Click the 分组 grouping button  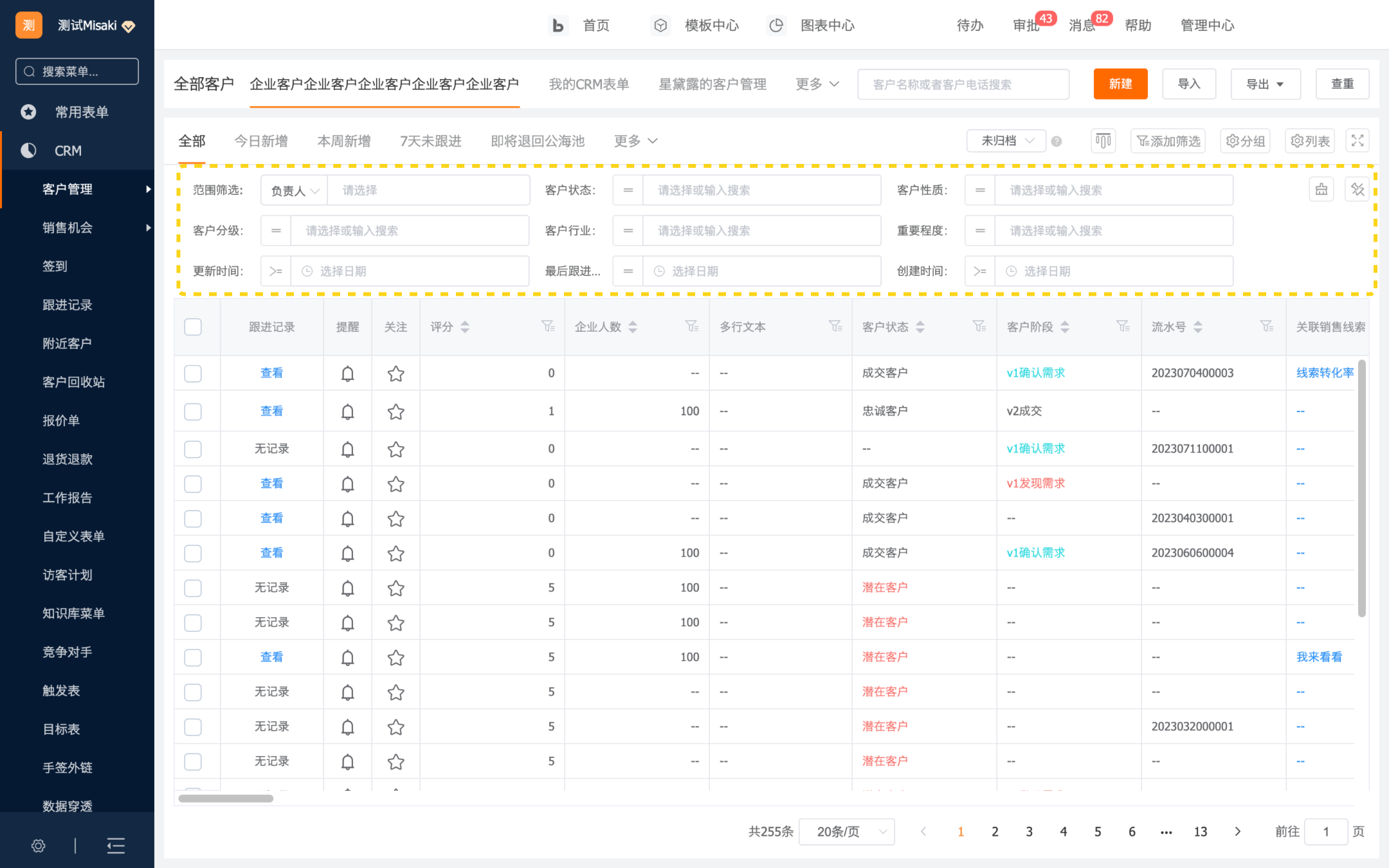pos(1246,141)
